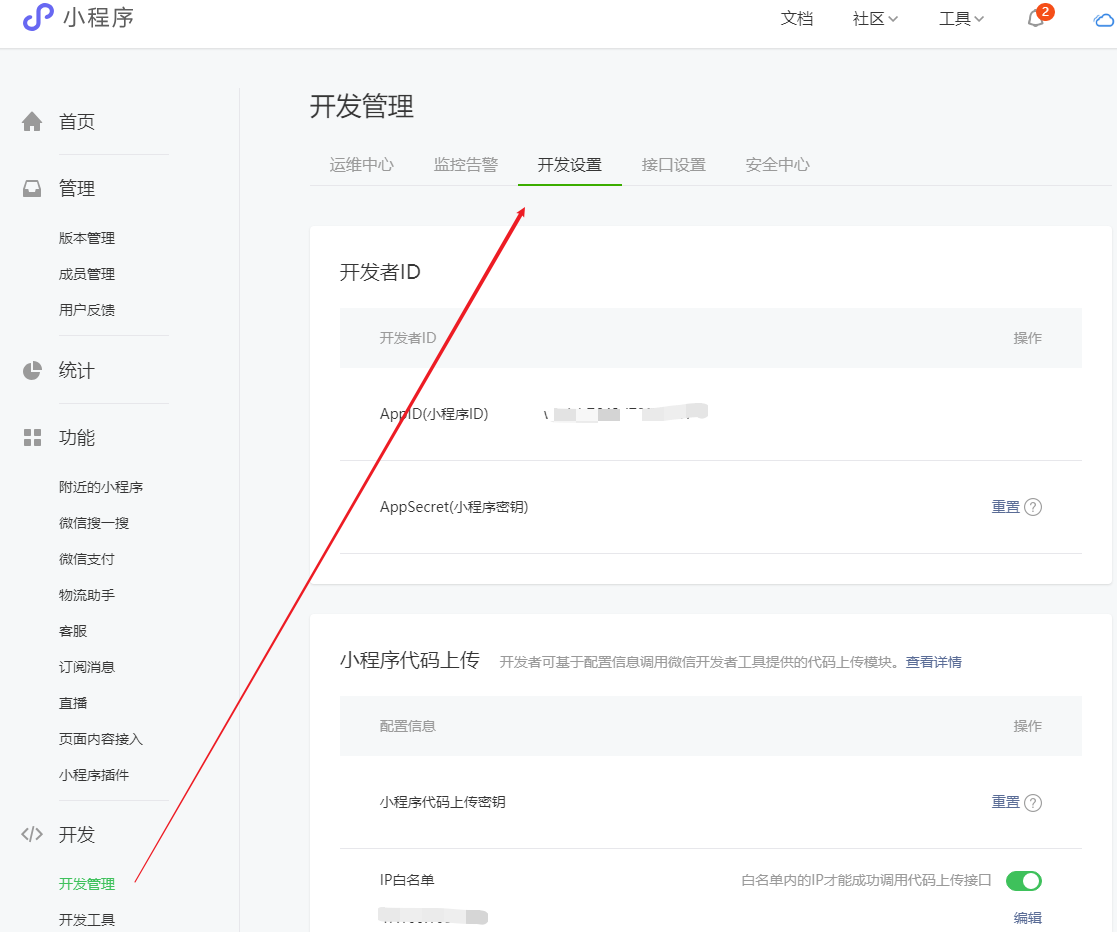Open 微信支付 in sidebar
Image resolution: width=1117 pixels, height=932 pixels.
click(x=87, y=559)
